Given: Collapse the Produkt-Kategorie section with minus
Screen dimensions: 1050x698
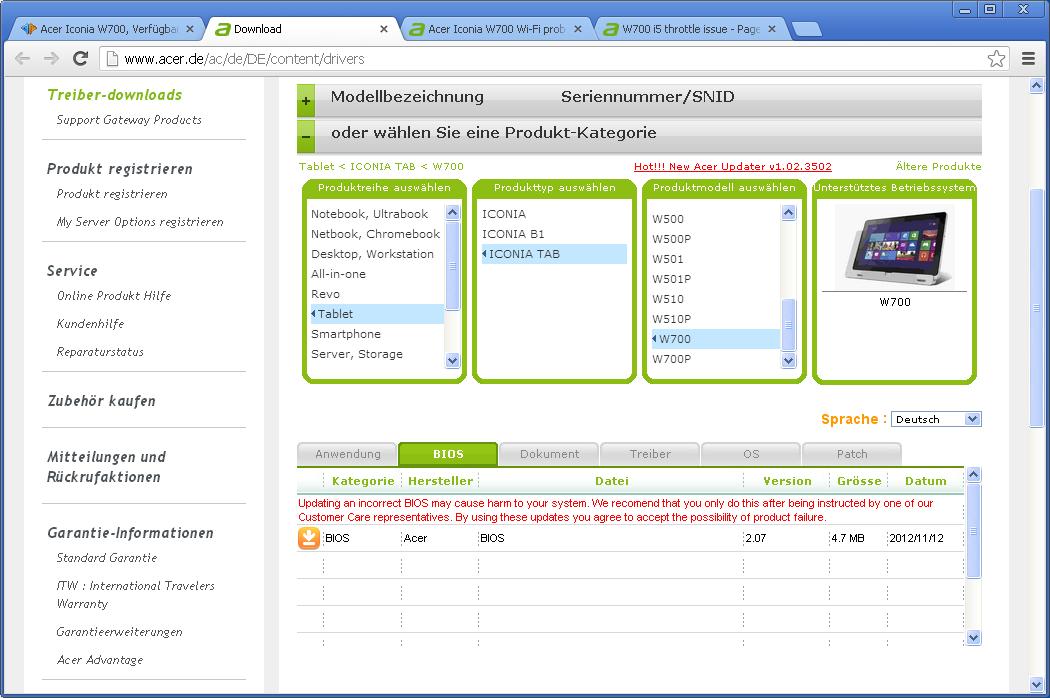Looking at the screenshot, I should [306, 137].
